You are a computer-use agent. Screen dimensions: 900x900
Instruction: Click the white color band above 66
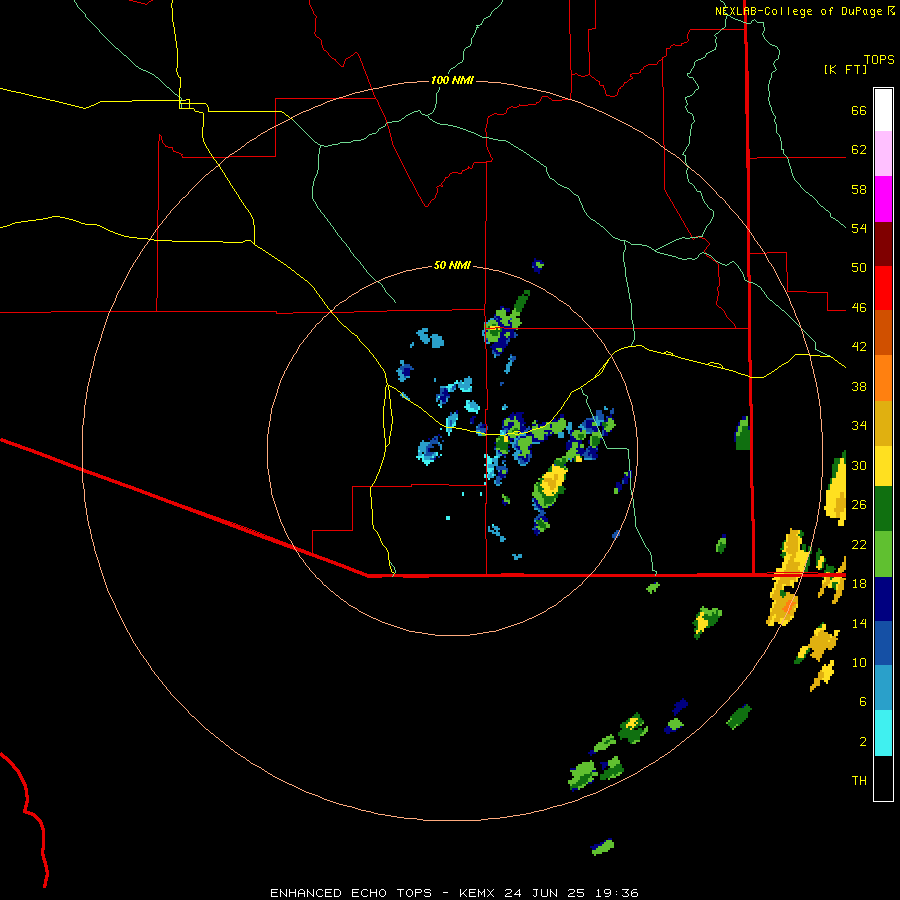(883, 110)
